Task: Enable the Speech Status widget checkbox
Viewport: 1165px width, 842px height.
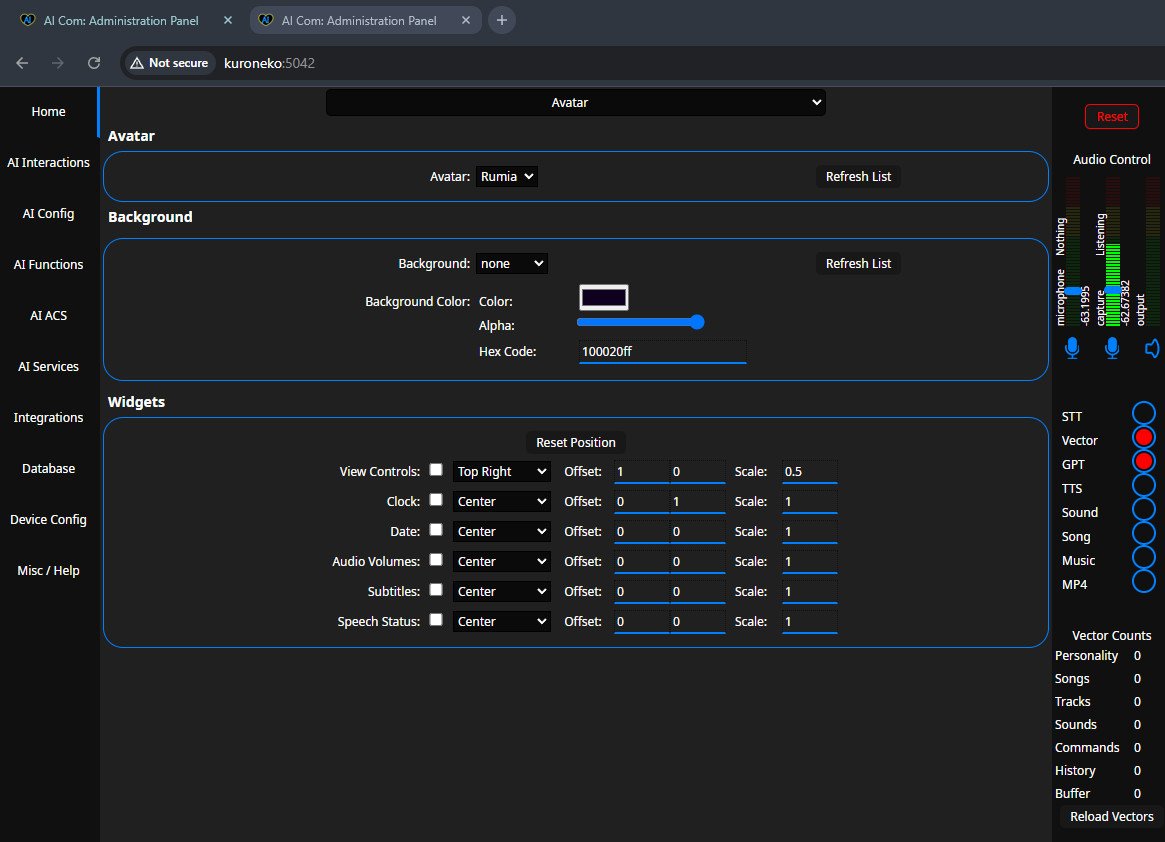Action: [436, 620]
